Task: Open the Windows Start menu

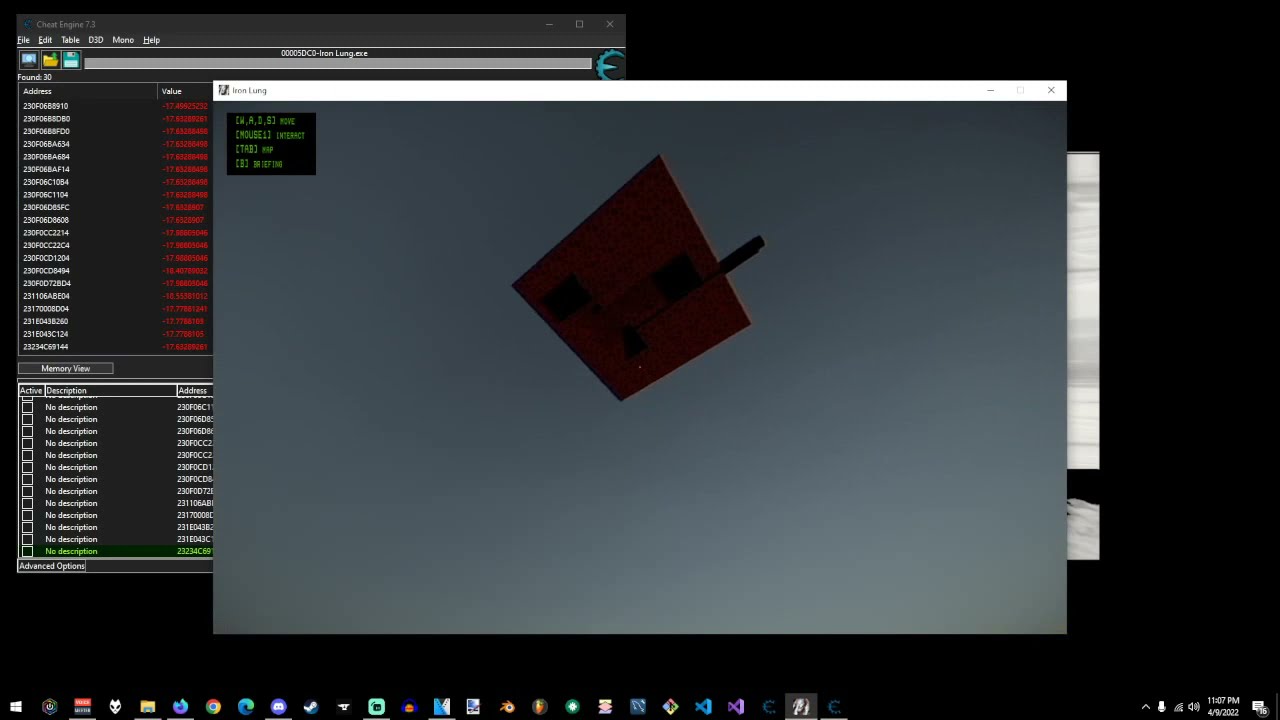Action: [16, 707]
